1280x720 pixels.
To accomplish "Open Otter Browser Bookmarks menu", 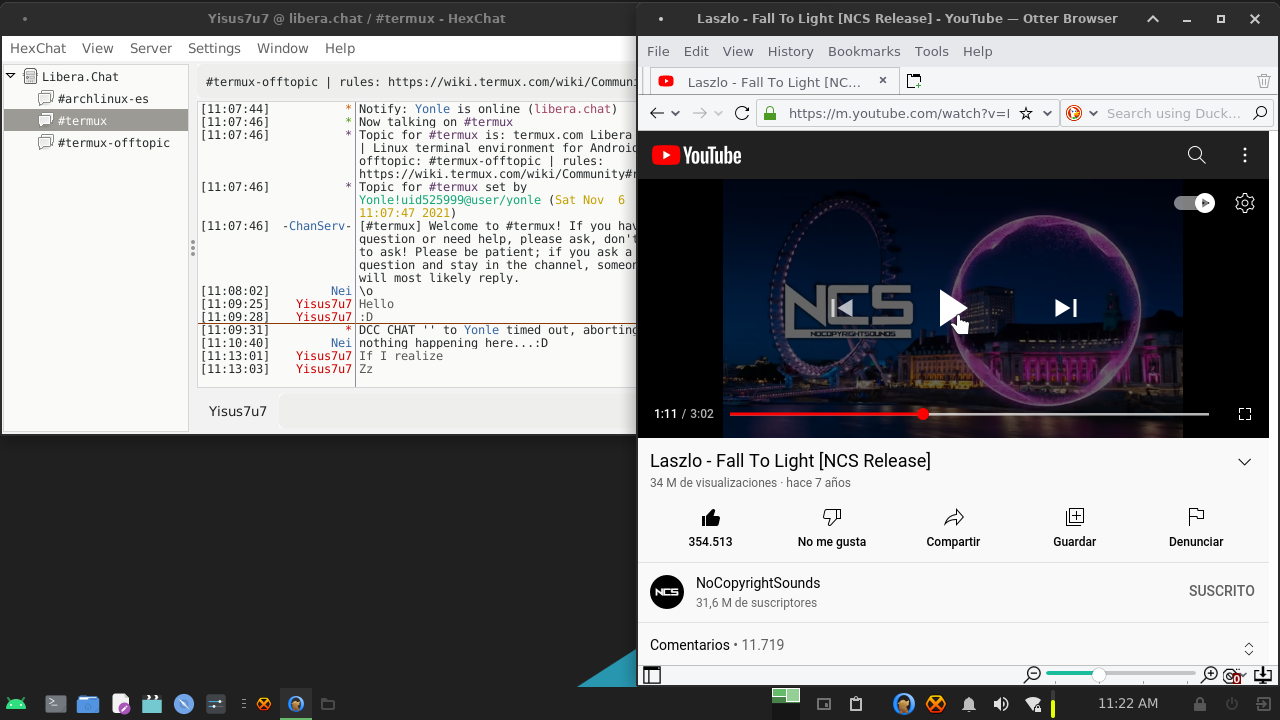I will 864,51.
